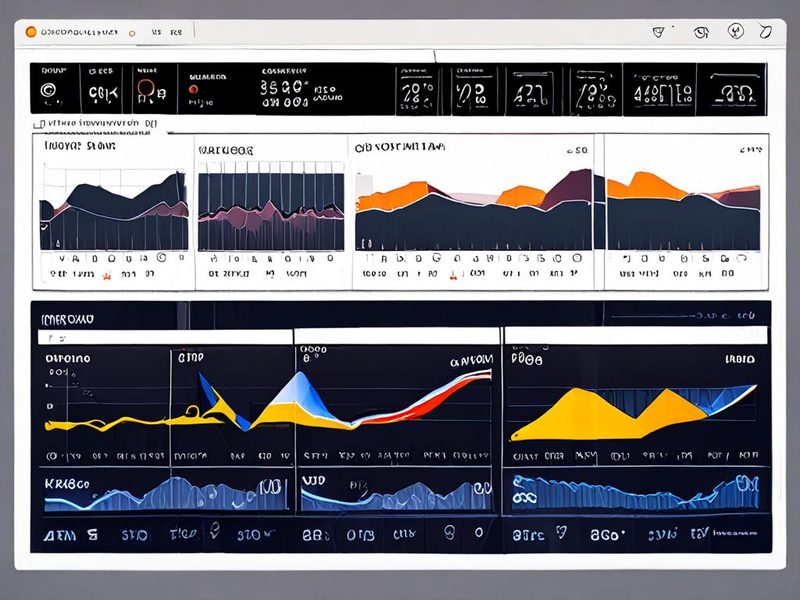Viewport: 800px width, 600px height.
Task: Click the solid orange circle logo in the title bar
Action: (x=31, y=32)
